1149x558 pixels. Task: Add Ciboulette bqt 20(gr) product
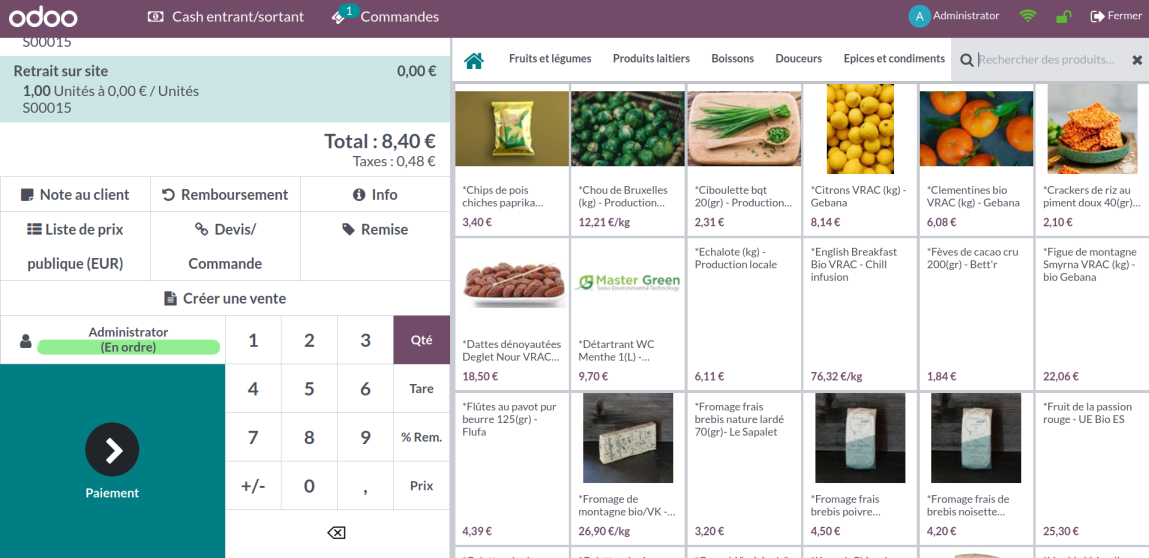[x=744, y=159]
